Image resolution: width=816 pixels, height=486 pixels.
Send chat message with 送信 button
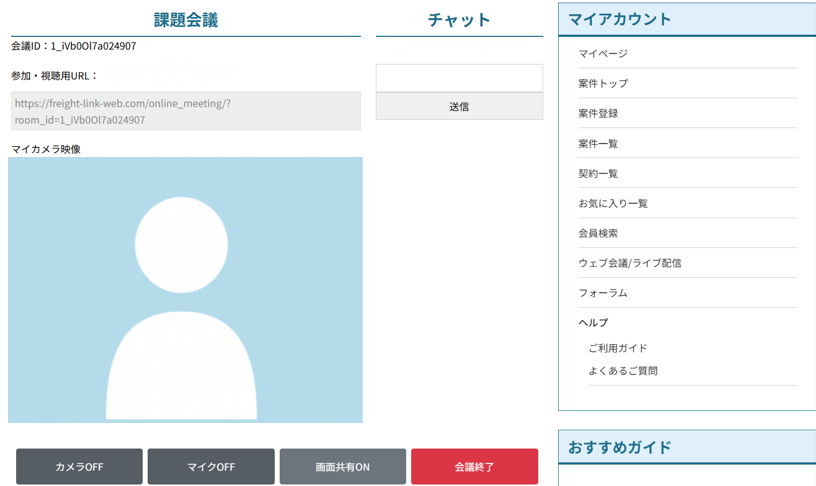459,106
